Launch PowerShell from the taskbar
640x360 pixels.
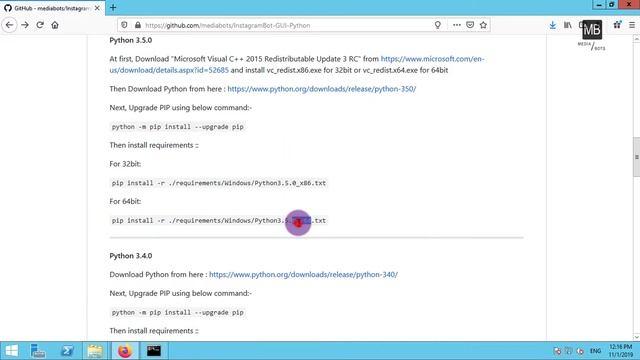pos(67,351)
